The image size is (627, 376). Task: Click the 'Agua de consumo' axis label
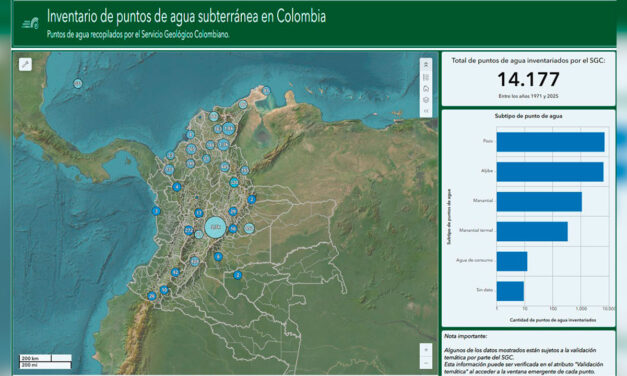pos(474,260)
